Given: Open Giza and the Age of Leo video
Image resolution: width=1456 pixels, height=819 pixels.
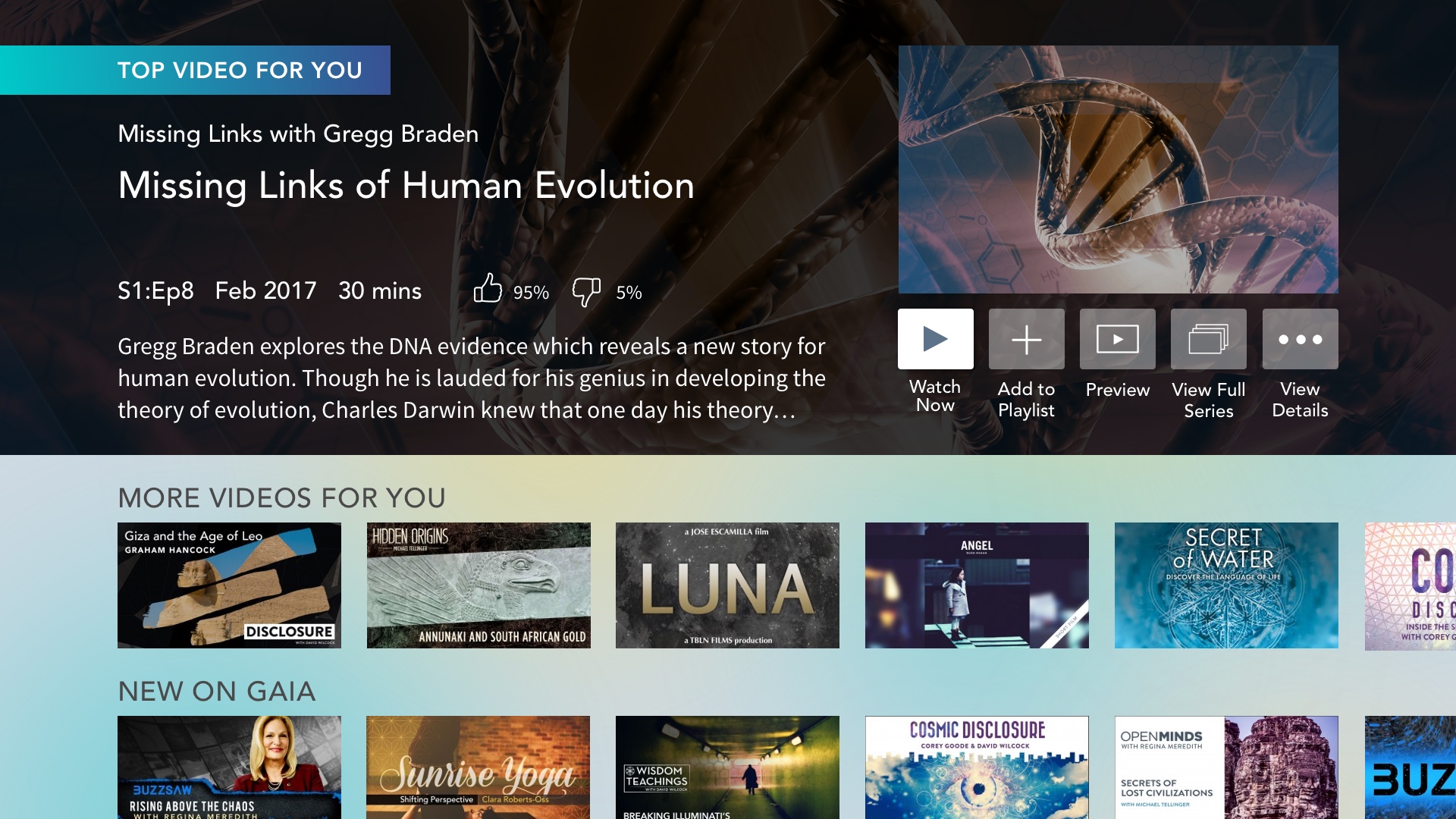Looking at the screenshot, I should 229,585.
